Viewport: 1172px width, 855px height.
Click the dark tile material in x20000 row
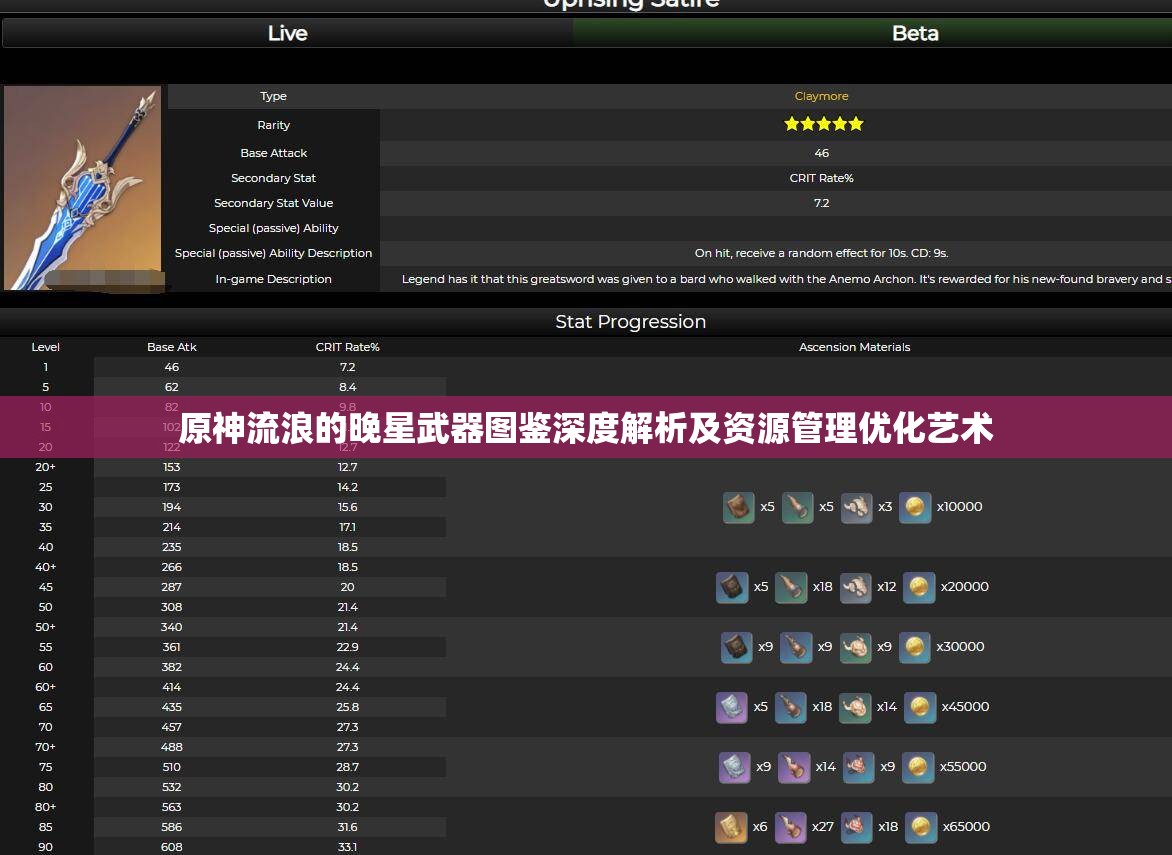pos(732,587)
